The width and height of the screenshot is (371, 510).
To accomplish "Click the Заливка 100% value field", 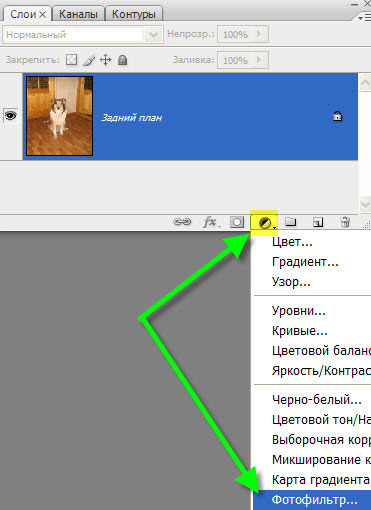I will click(235, 60).
